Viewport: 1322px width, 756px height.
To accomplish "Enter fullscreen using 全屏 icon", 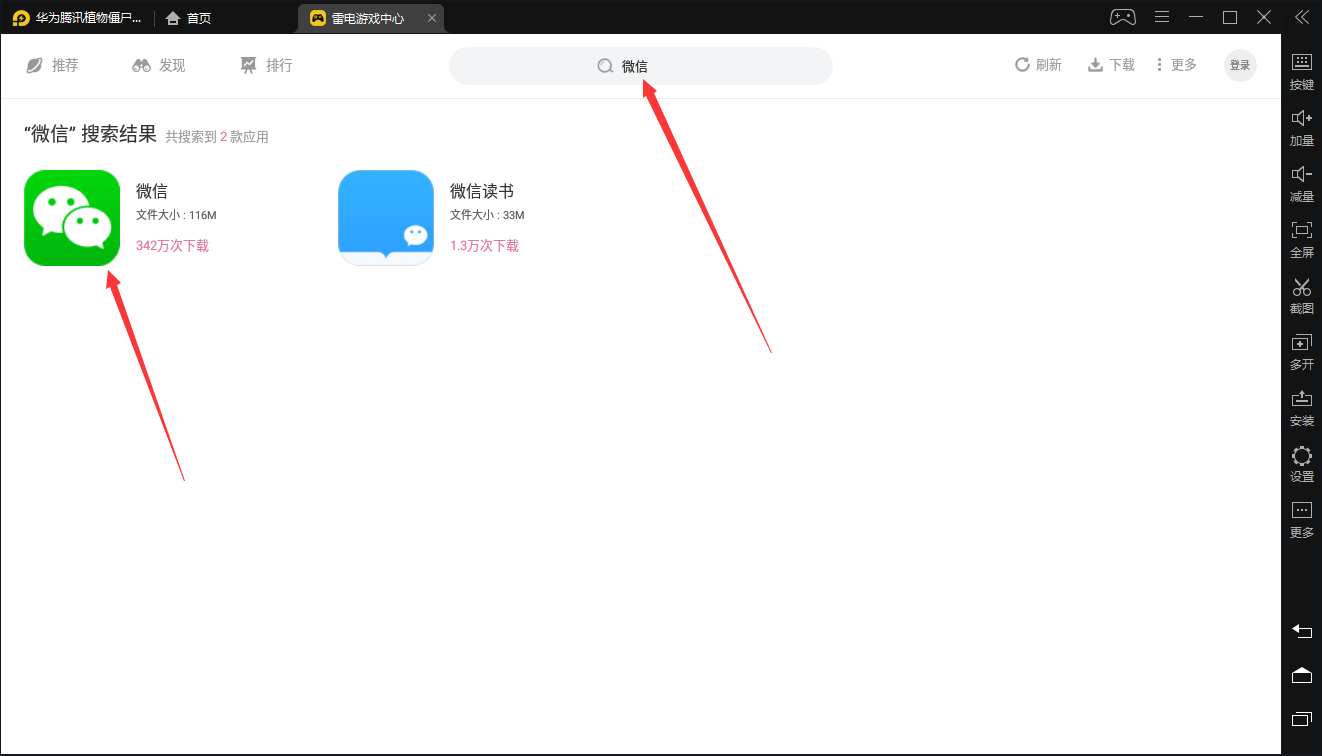I will pos(1301,238).
